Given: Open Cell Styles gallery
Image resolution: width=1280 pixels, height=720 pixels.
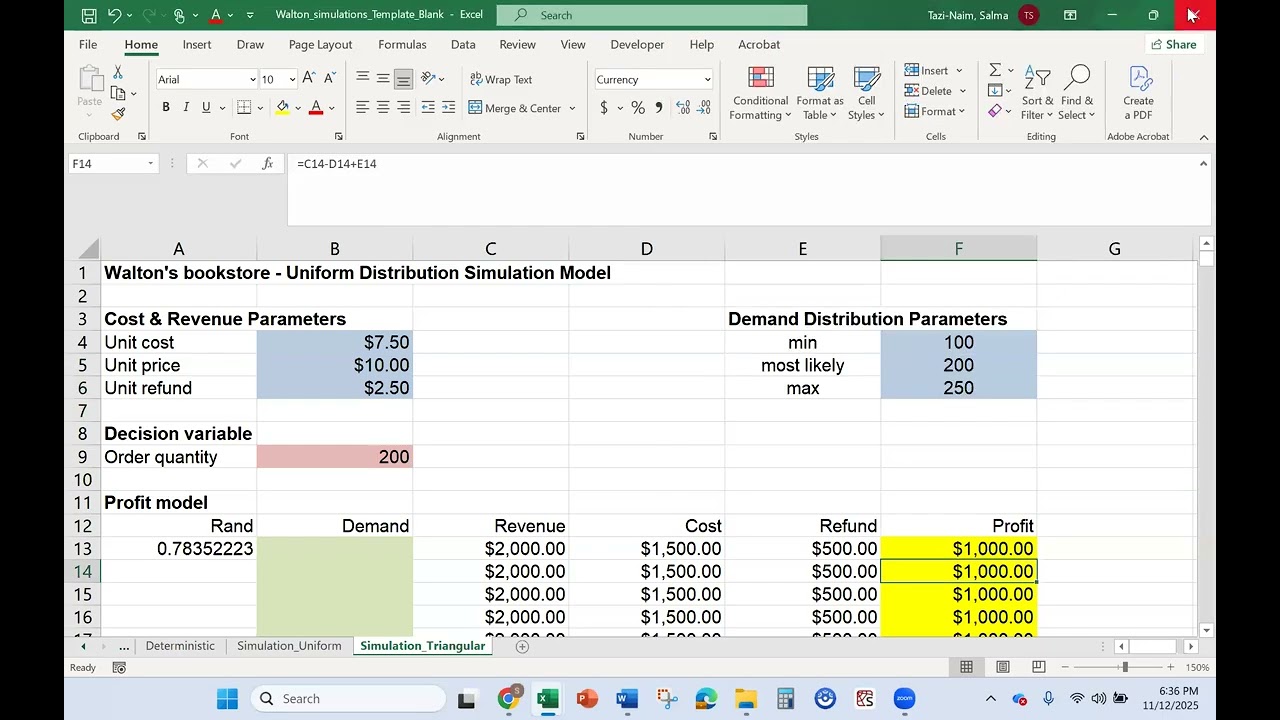Looking at the screenshot, I should [866, 94].
